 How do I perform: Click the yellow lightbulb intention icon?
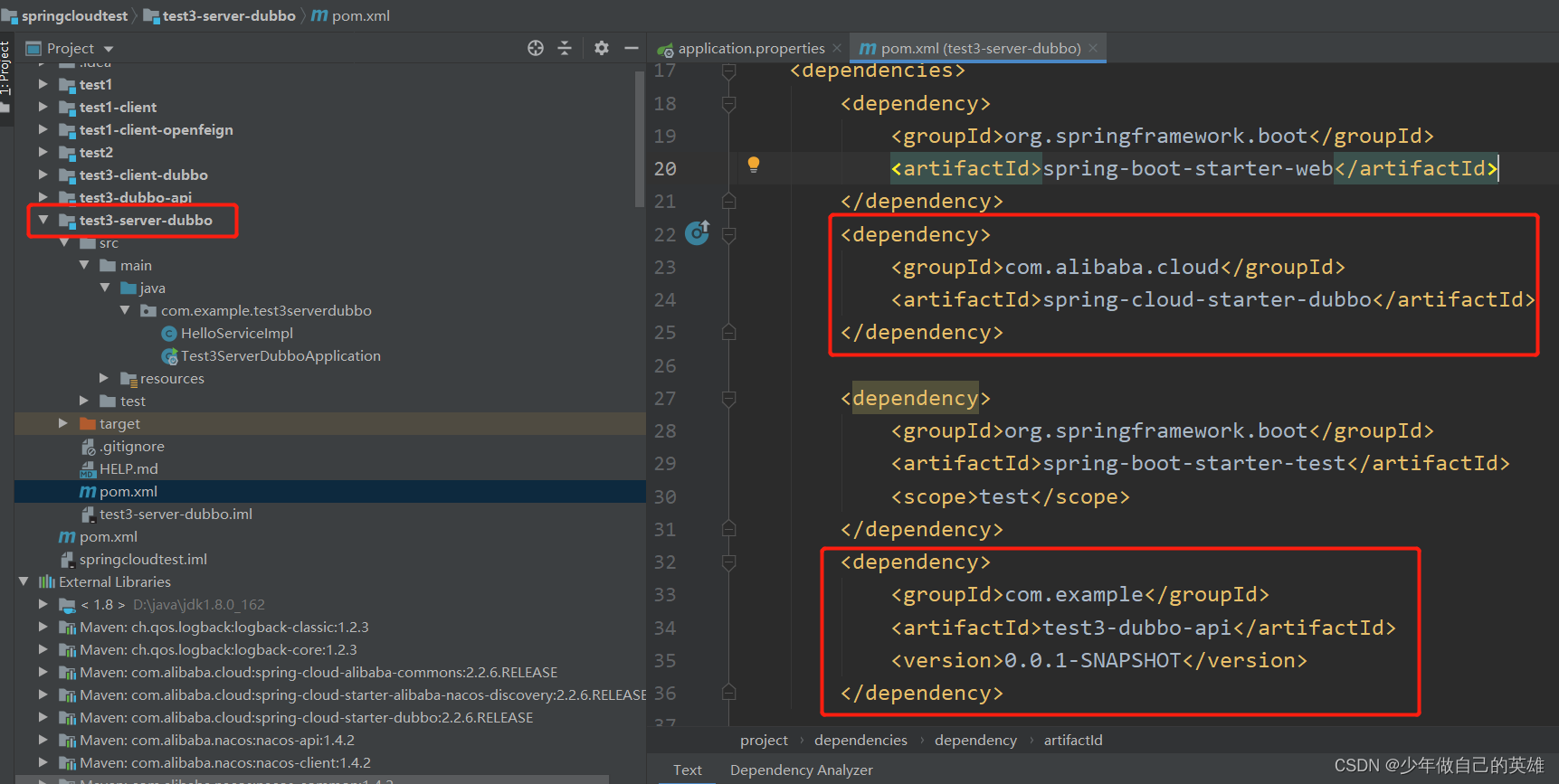(753, 165)
